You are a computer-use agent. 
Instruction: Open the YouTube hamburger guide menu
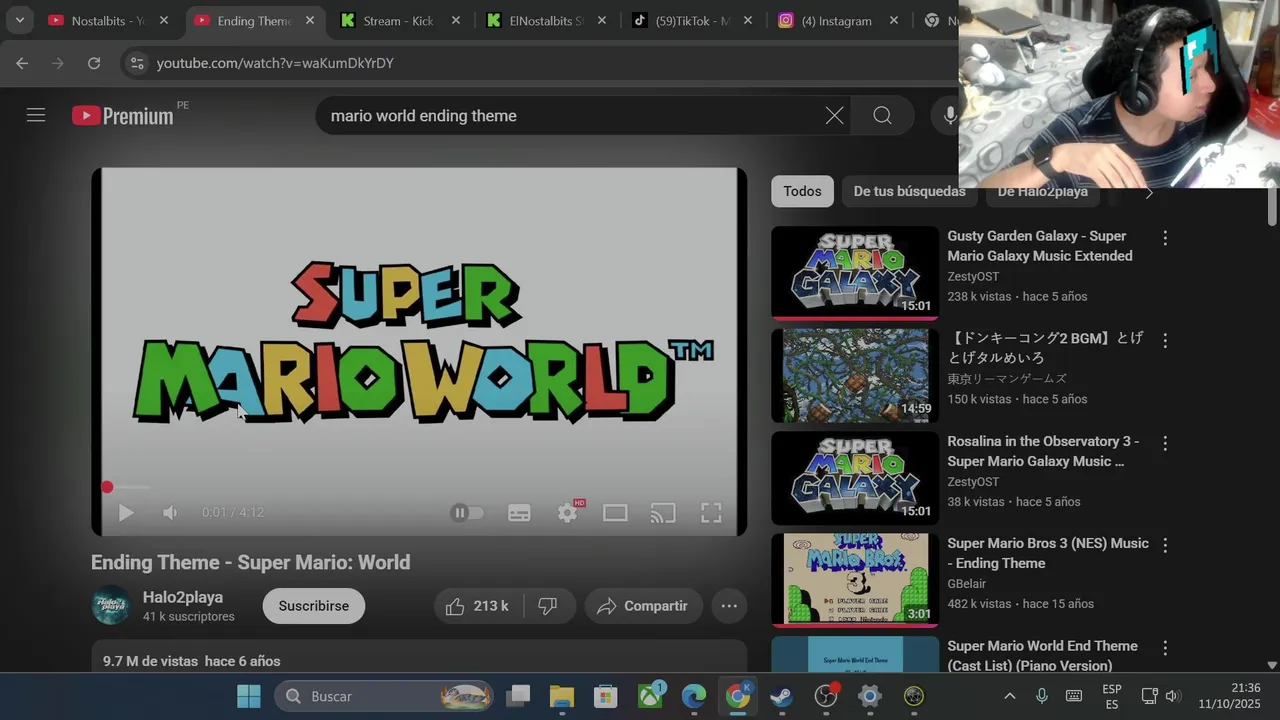tap(36, 116)
